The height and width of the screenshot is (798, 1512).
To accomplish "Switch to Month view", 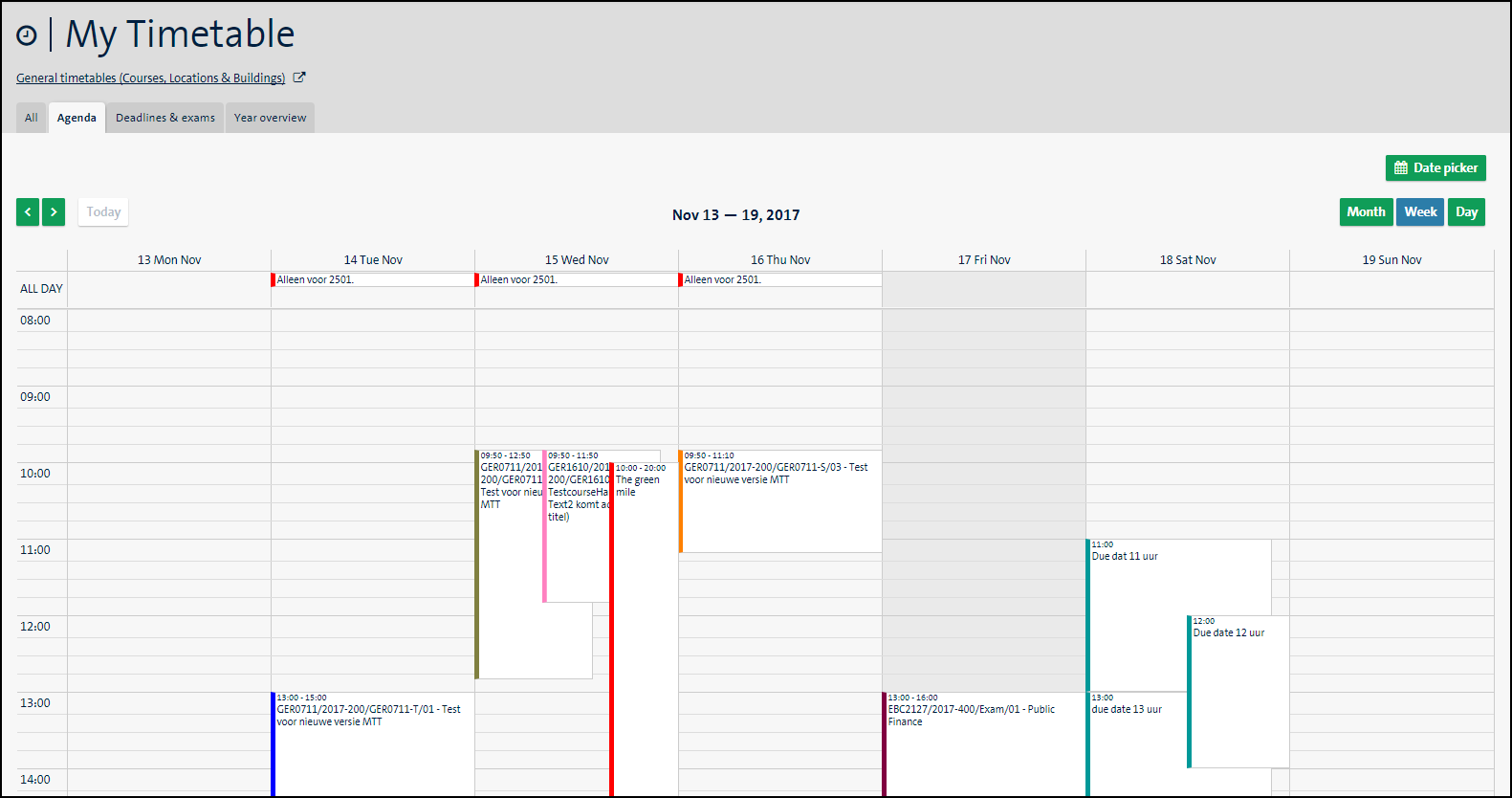I will (x=1366, y=212).
